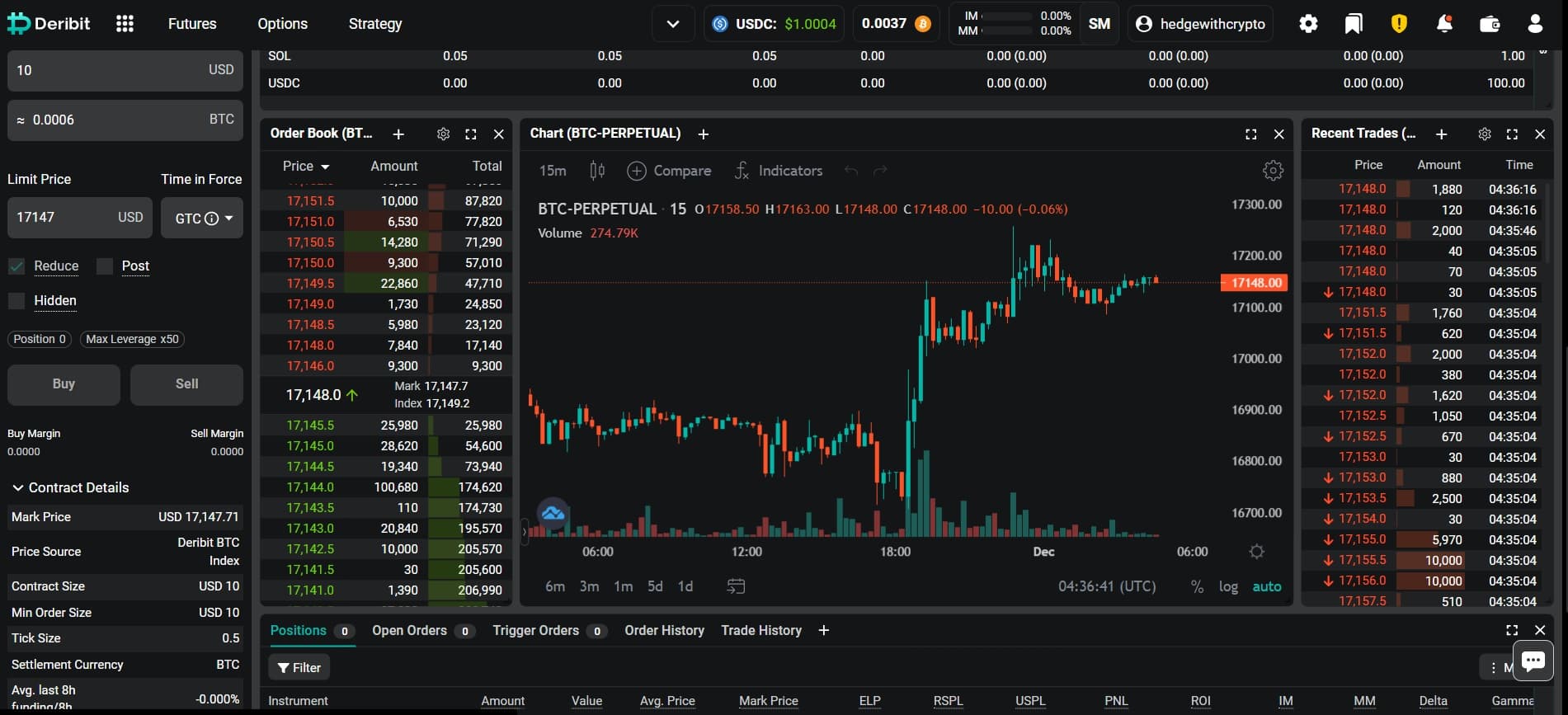Click the Max Leverage x50 badge

[132, 339]
